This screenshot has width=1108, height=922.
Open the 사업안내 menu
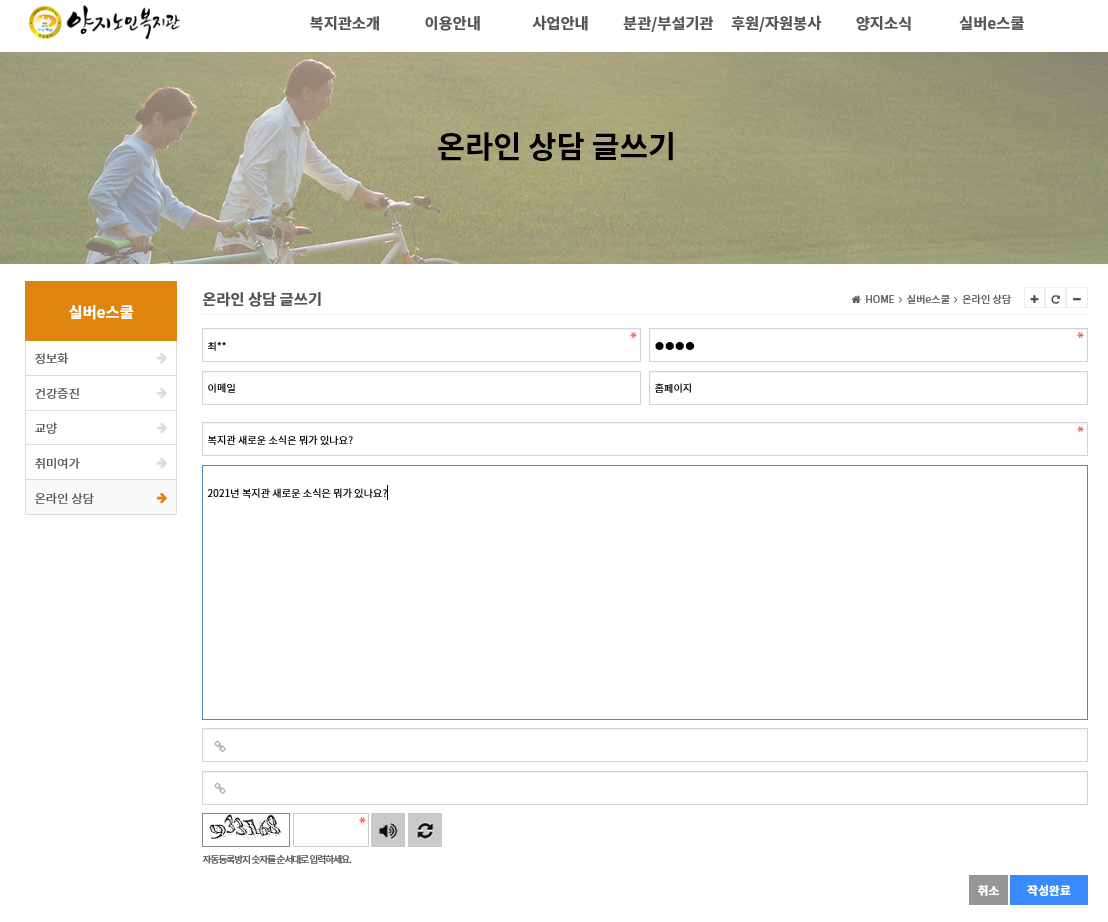coord(560,23)
